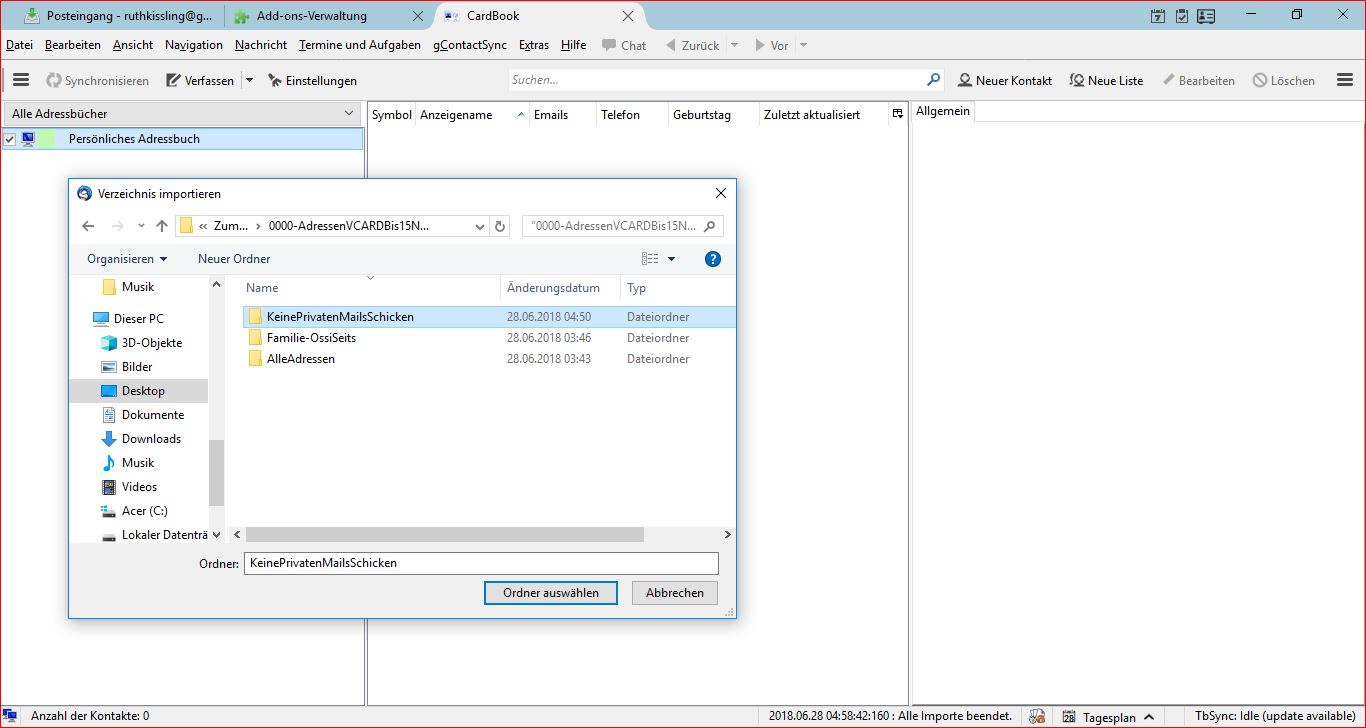
Task: Click Abbrechen to cancel the import dialog
Action: point(675,593)
